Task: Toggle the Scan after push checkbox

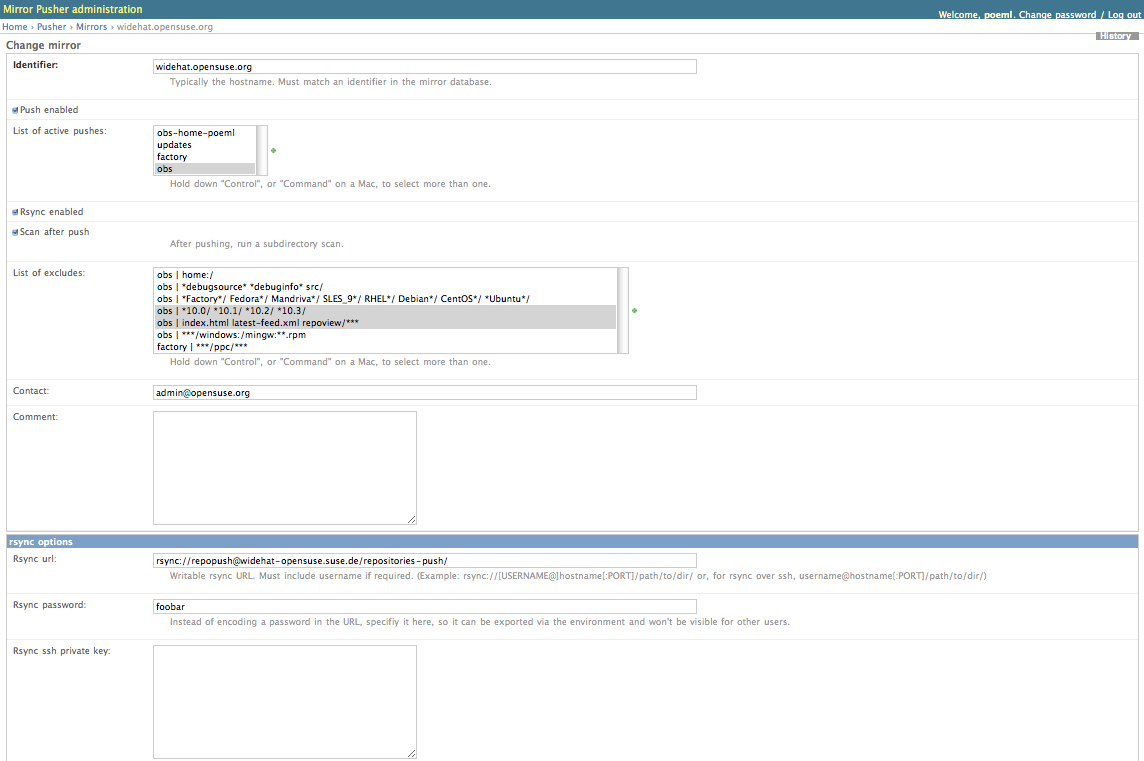Action: tap(15, 232)
